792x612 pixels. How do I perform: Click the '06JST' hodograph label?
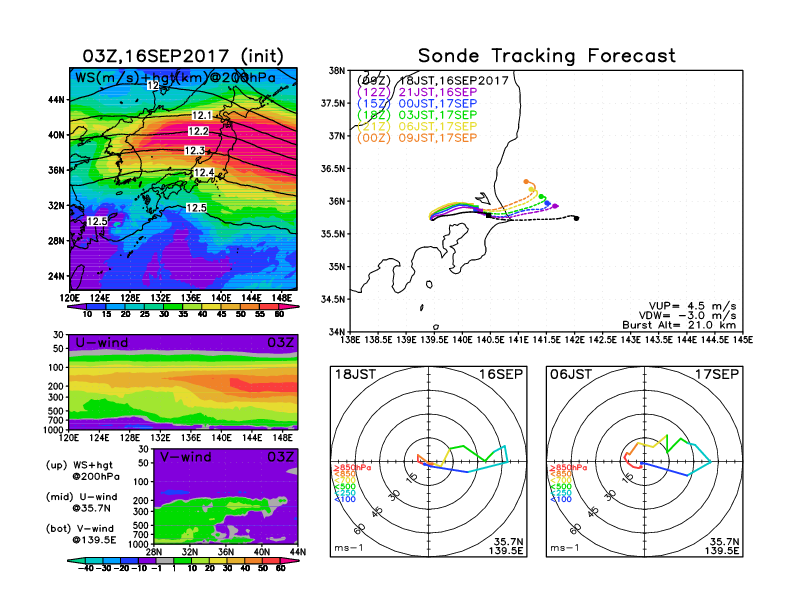coord(571,374)
